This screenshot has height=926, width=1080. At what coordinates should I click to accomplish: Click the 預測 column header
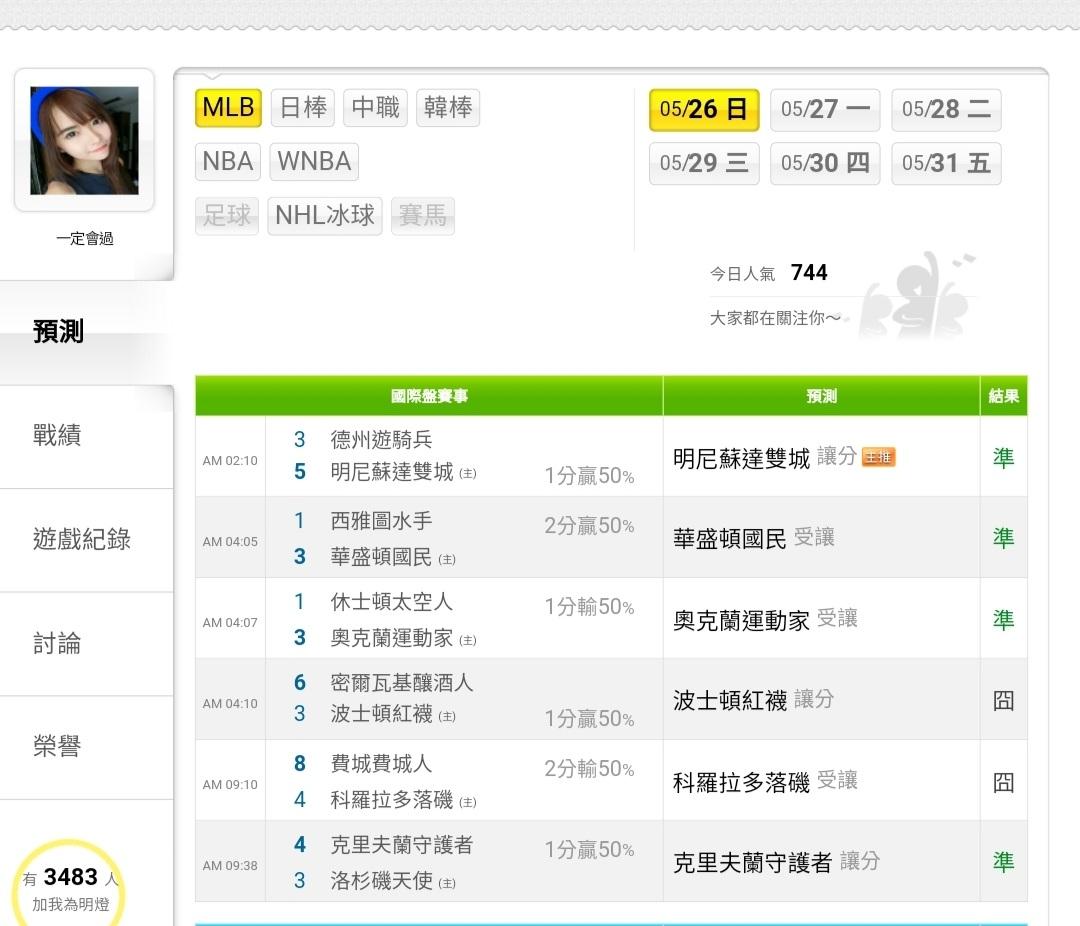[822, 396]
